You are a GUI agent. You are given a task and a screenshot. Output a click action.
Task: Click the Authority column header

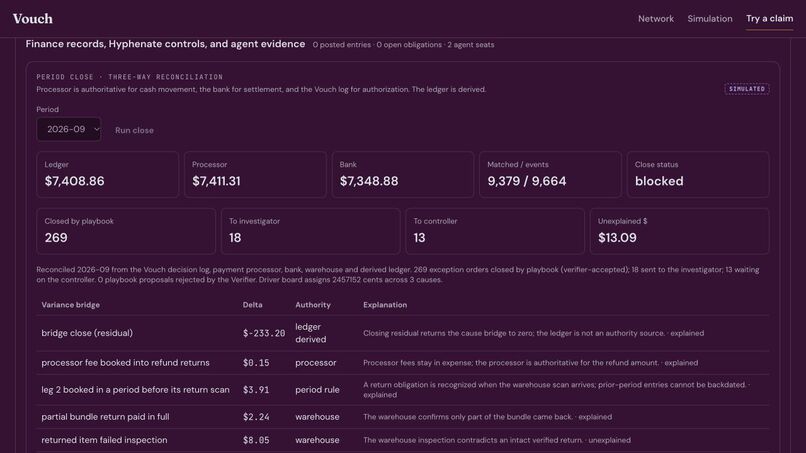pyautogui.click(x=313, y=305)
